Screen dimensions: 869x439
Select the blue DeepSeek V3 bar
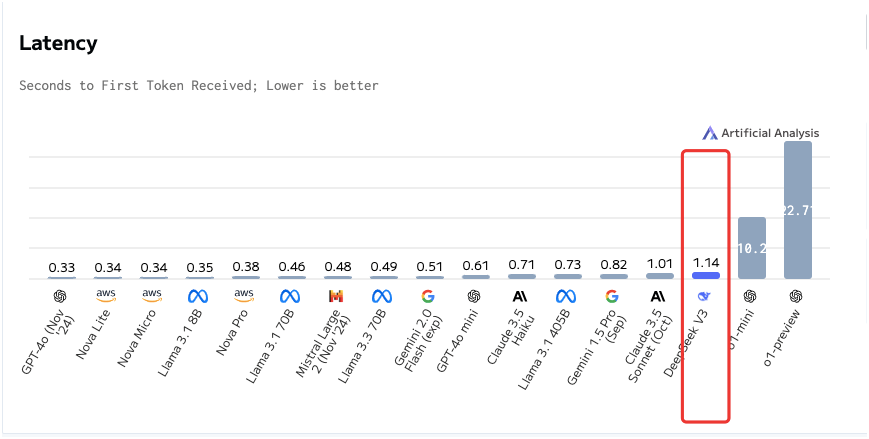pos(705,275)
